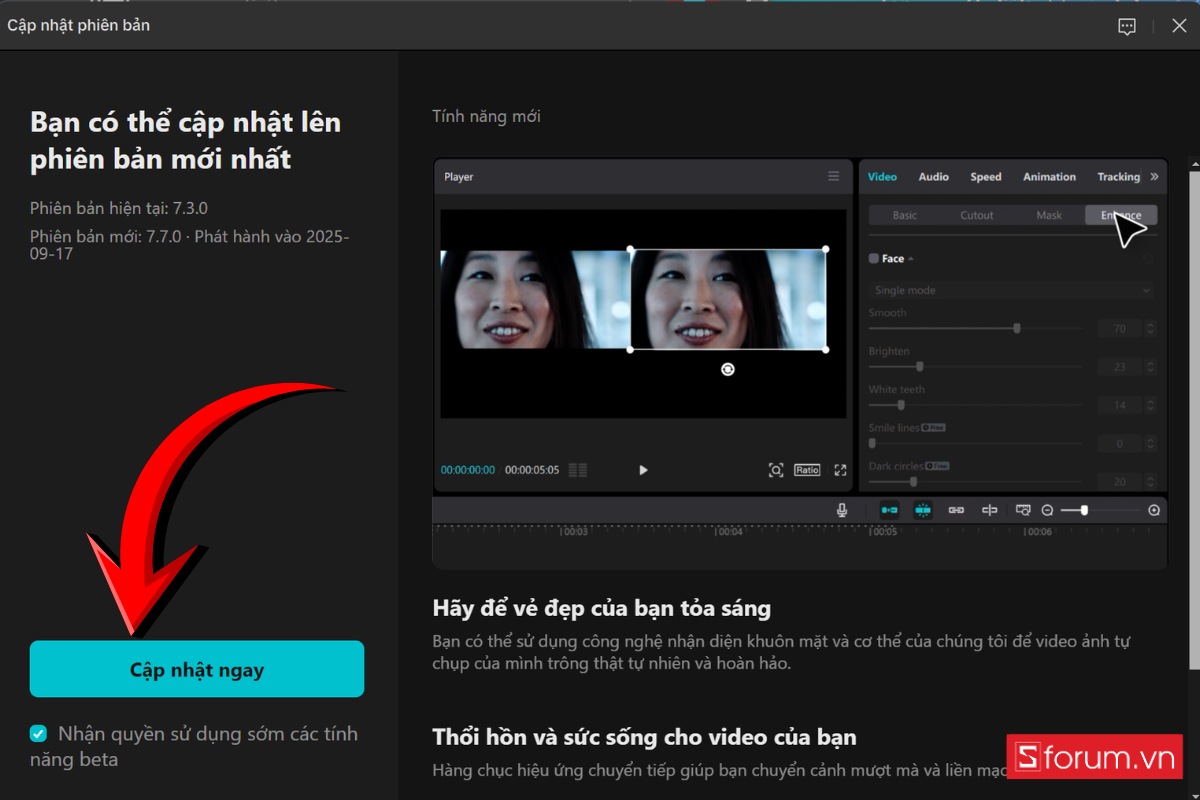
Task: Open the Single mode dropdown under Face
Action: point(1009,290)
